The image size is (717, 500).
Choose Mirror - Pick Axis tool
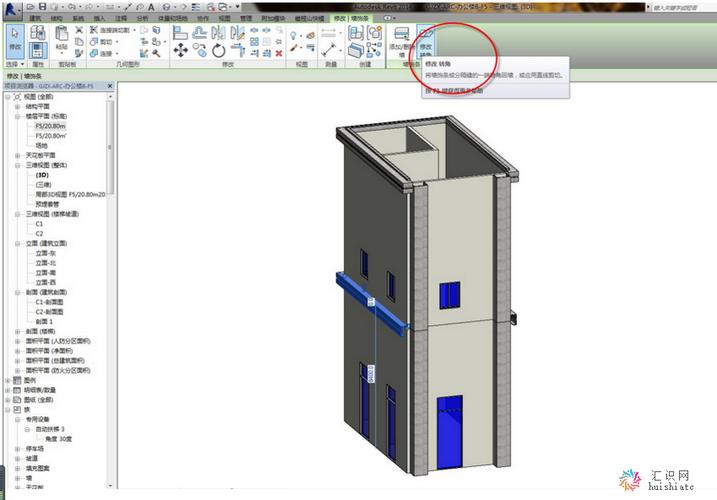tap(219, 33)
